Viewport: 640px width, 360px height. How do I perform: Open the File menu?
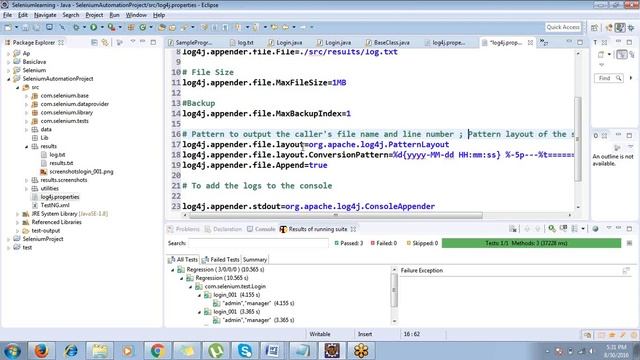[x=7, y=15]
